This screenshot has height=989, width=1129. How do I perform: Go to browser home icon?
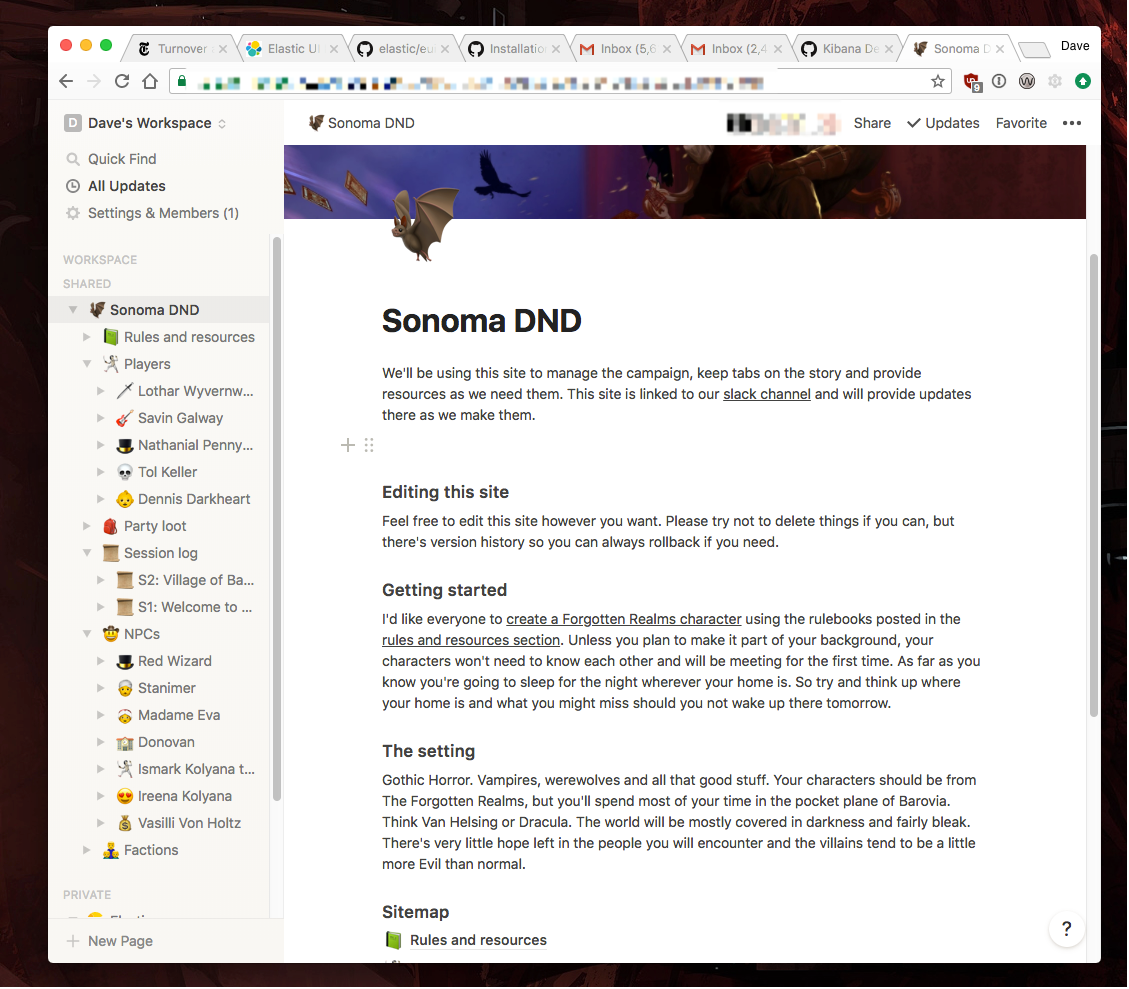pos(150,81)
